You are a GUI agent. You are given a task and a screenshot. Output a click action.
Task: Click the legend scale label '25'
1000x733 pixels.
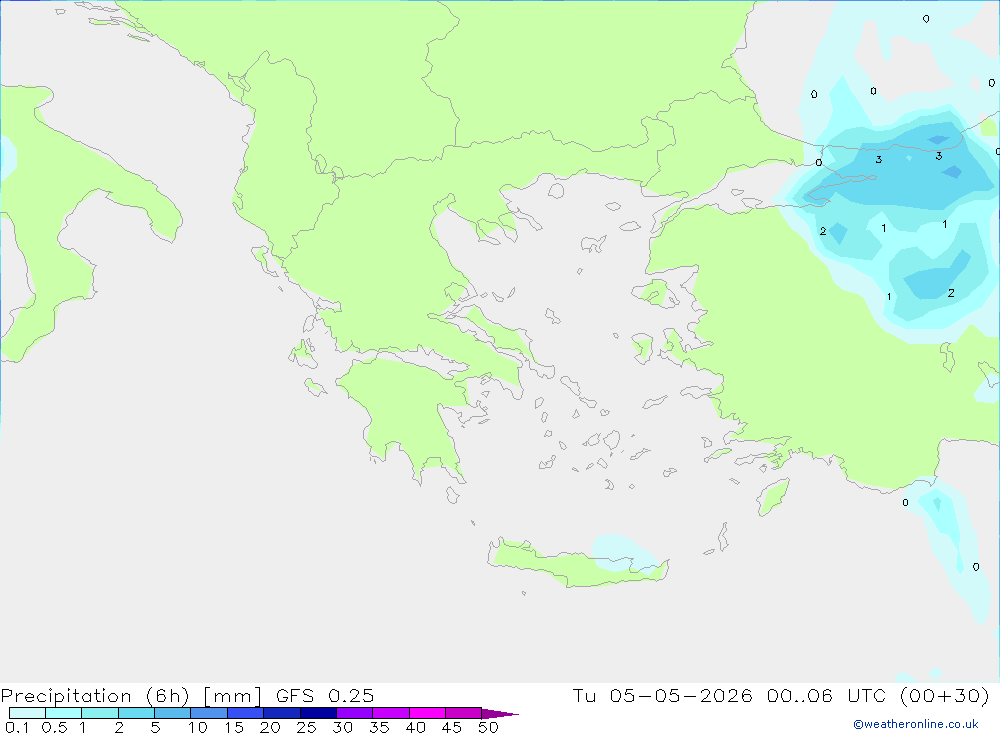(x=306, y=727)
